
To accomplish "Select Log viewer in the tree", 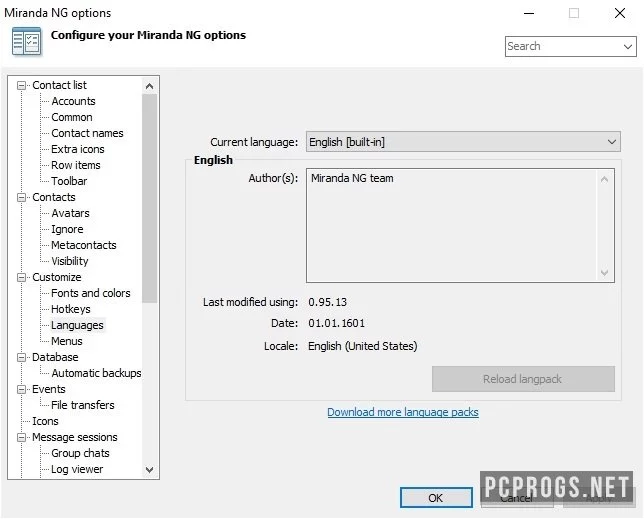I will (77, 469).
